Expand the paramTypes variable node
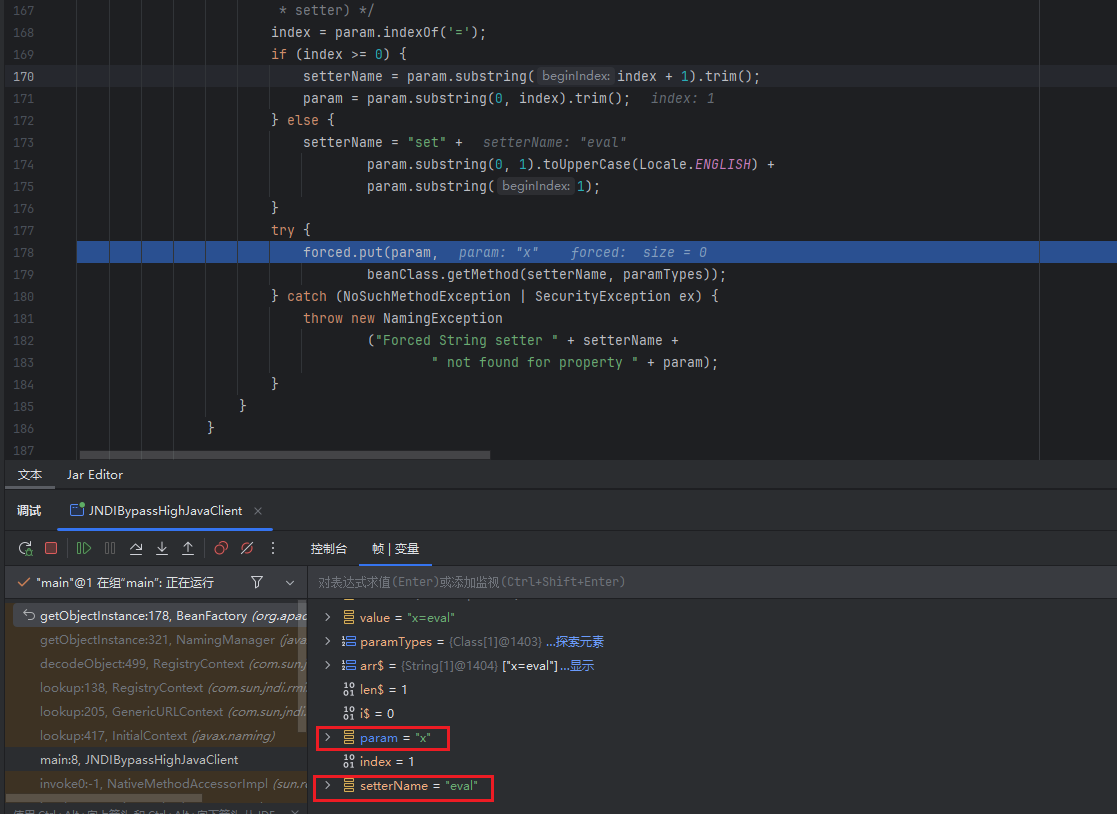This screenshot has width=1117, height=814. click(x=328, y=642)
